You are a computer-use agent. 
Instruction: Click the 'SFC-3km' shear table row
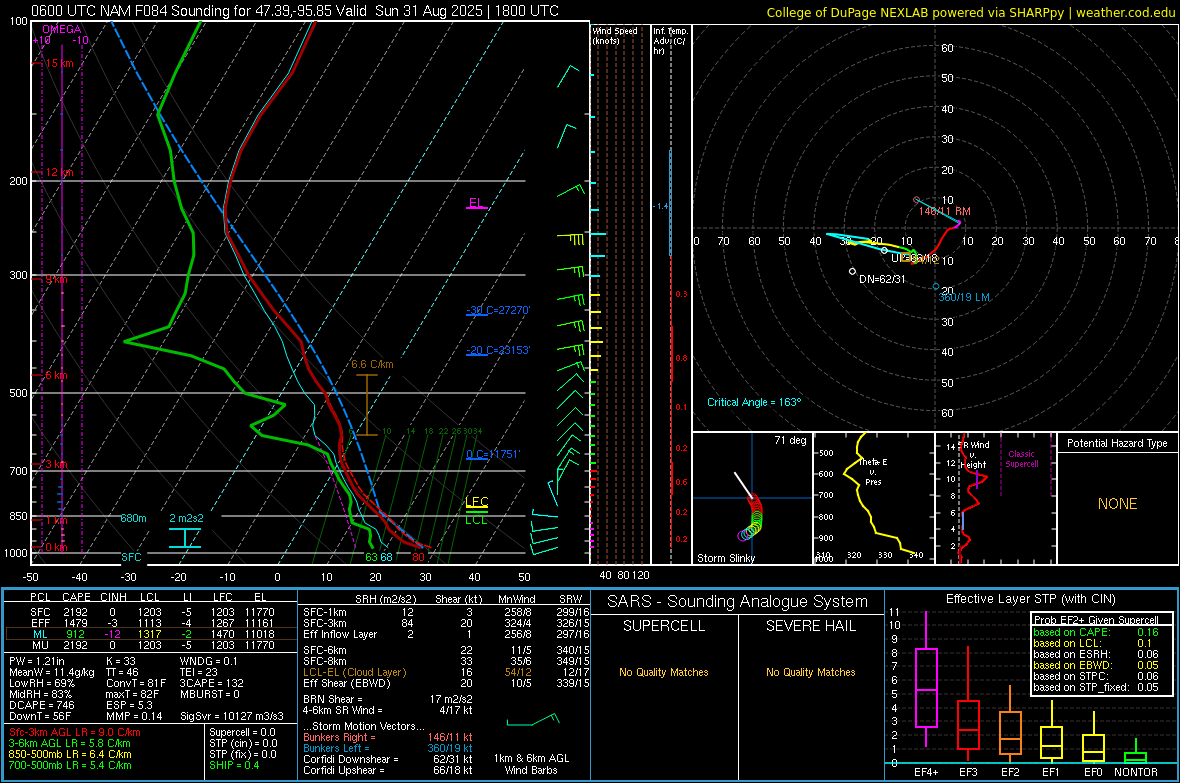(446, 623)
